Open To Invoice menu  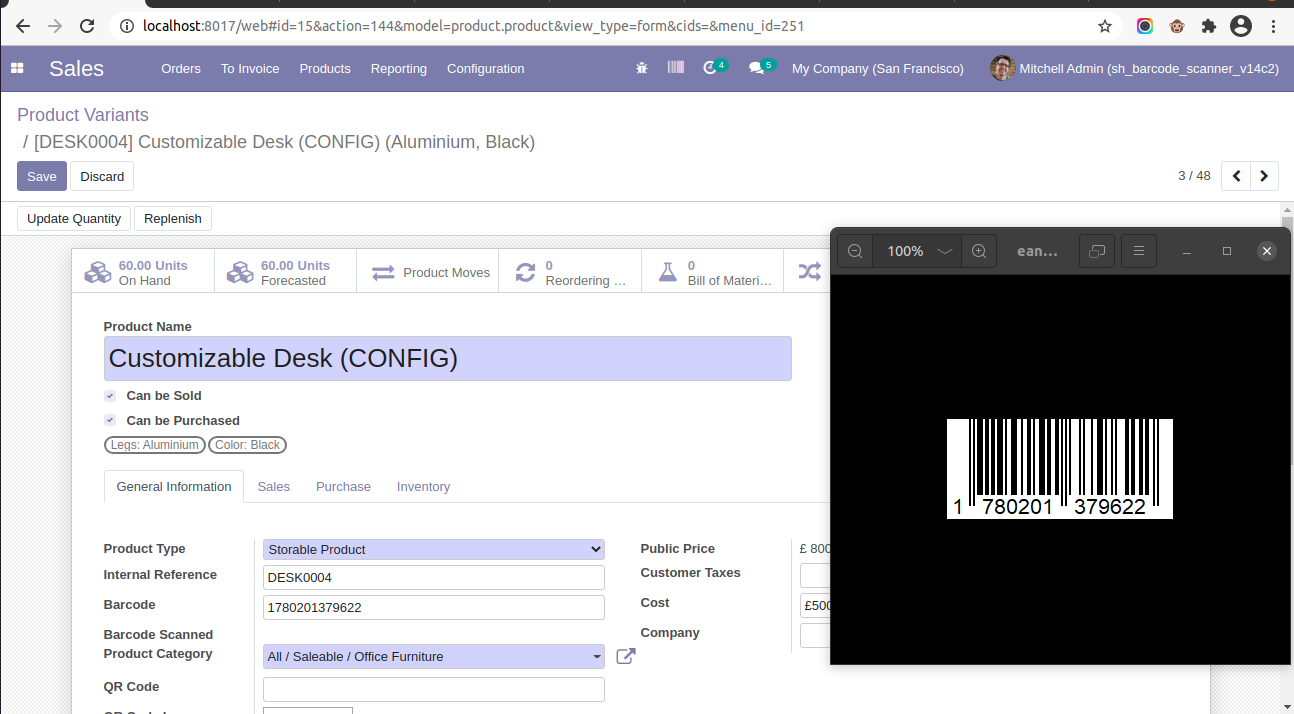click(250, 68)
